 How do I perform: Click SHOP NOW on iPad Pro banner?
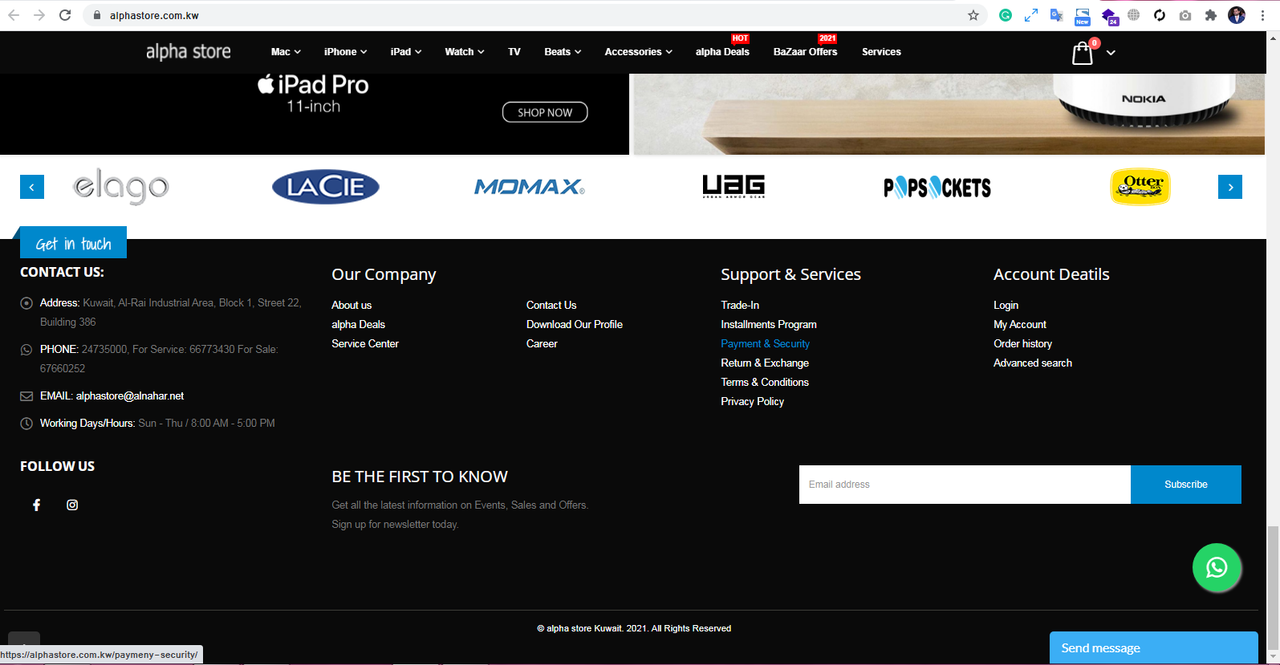[x=545, y=113]
